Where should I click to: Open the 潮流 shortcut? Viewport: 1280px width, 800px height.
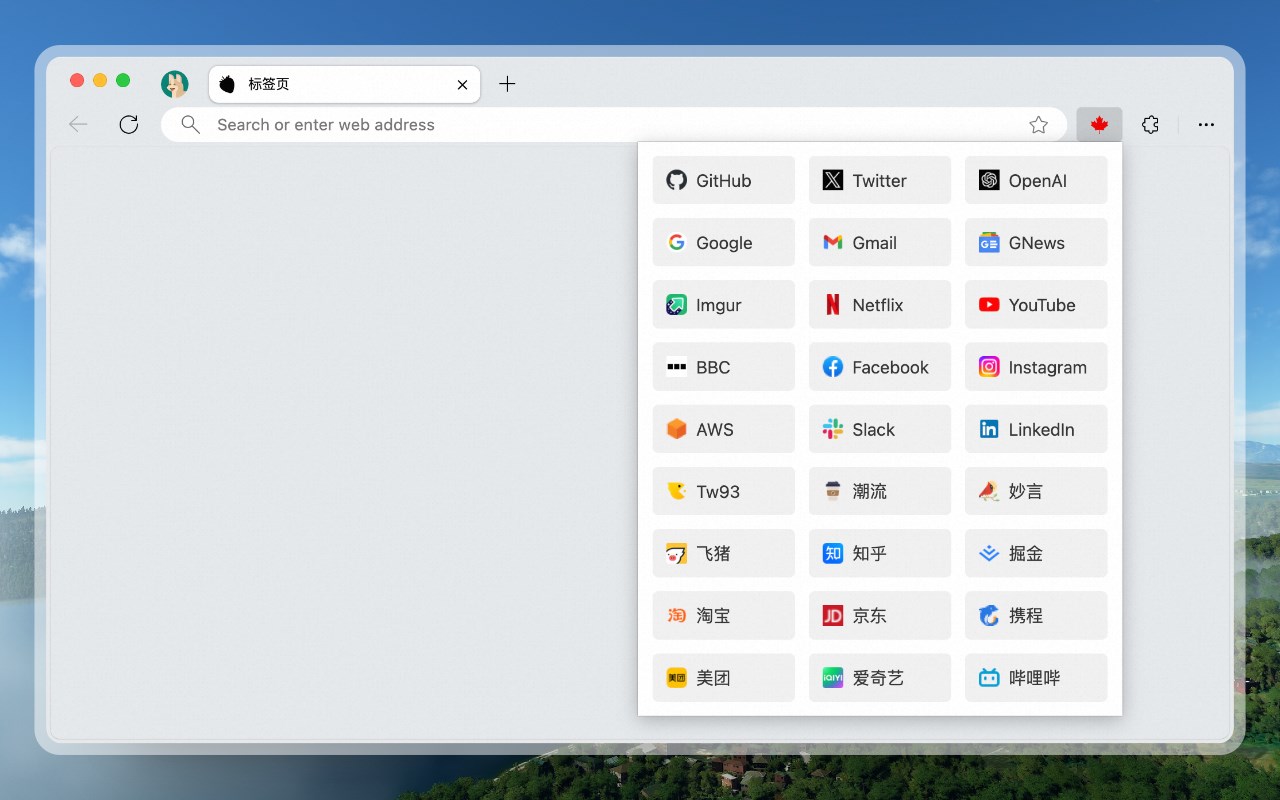click(x=880, y=491)
